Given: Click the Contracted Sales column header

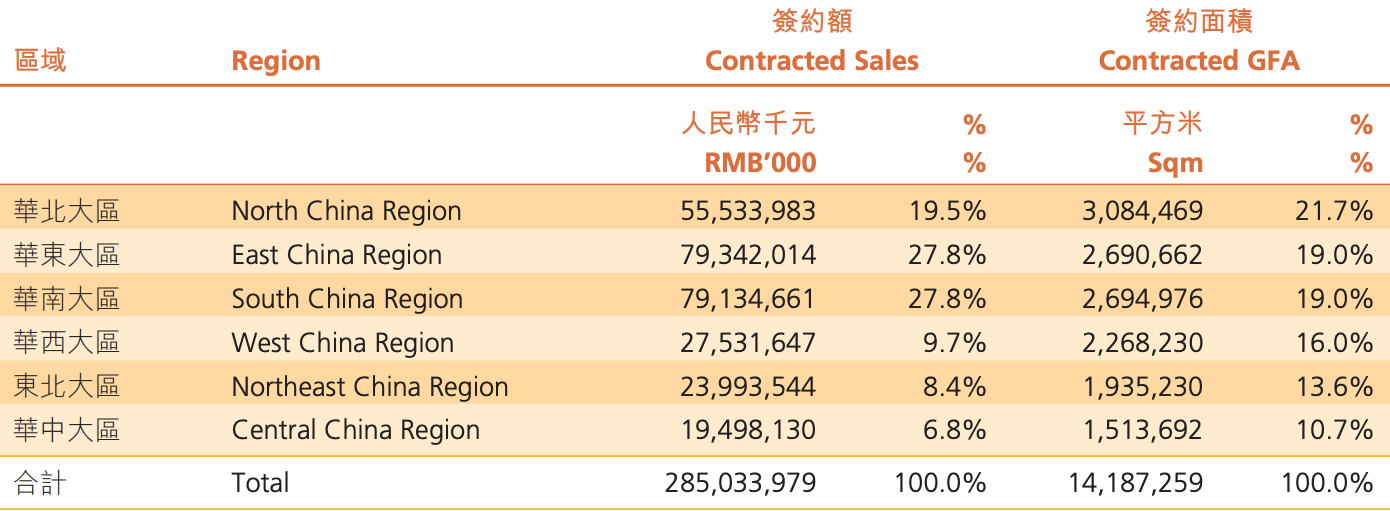Looking at the screenshot, I should point(811,61).
